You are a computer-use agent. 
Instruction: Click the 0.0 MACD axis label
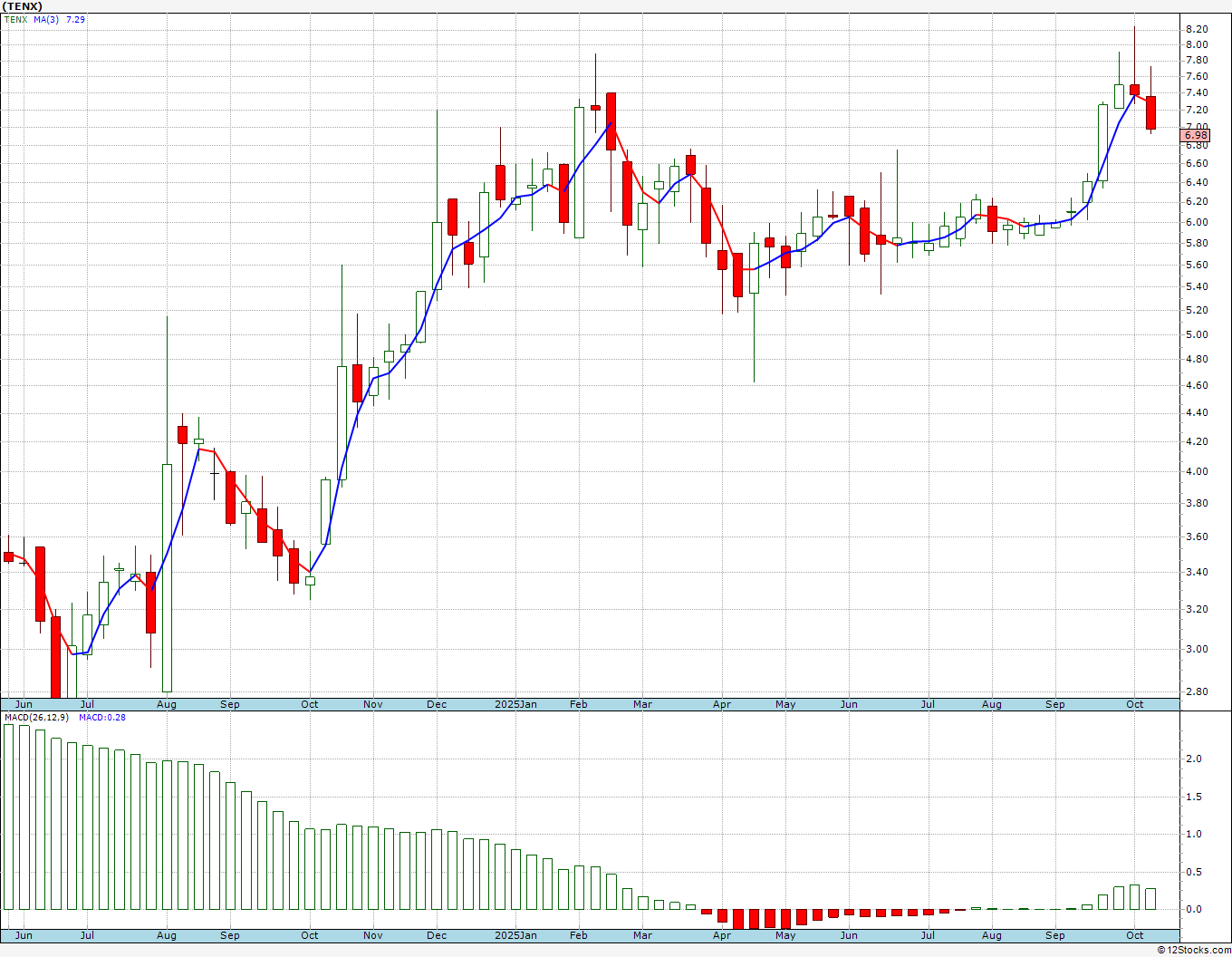(1194, 910)
